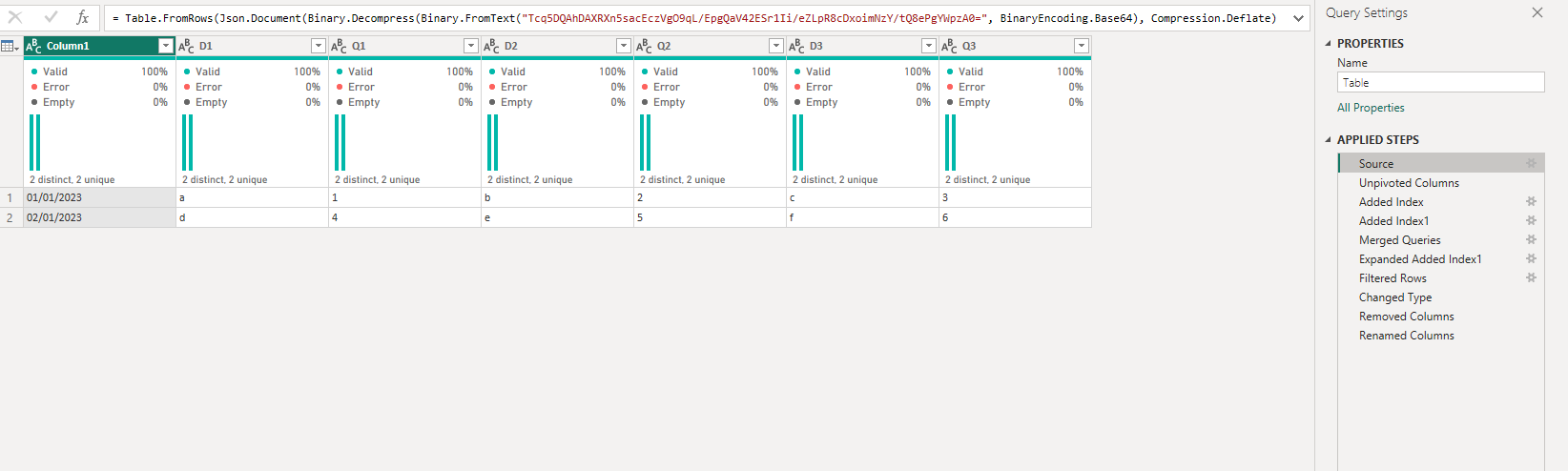
Task: Open settings gear for Expanded Added Index1
Action: 1531,258
